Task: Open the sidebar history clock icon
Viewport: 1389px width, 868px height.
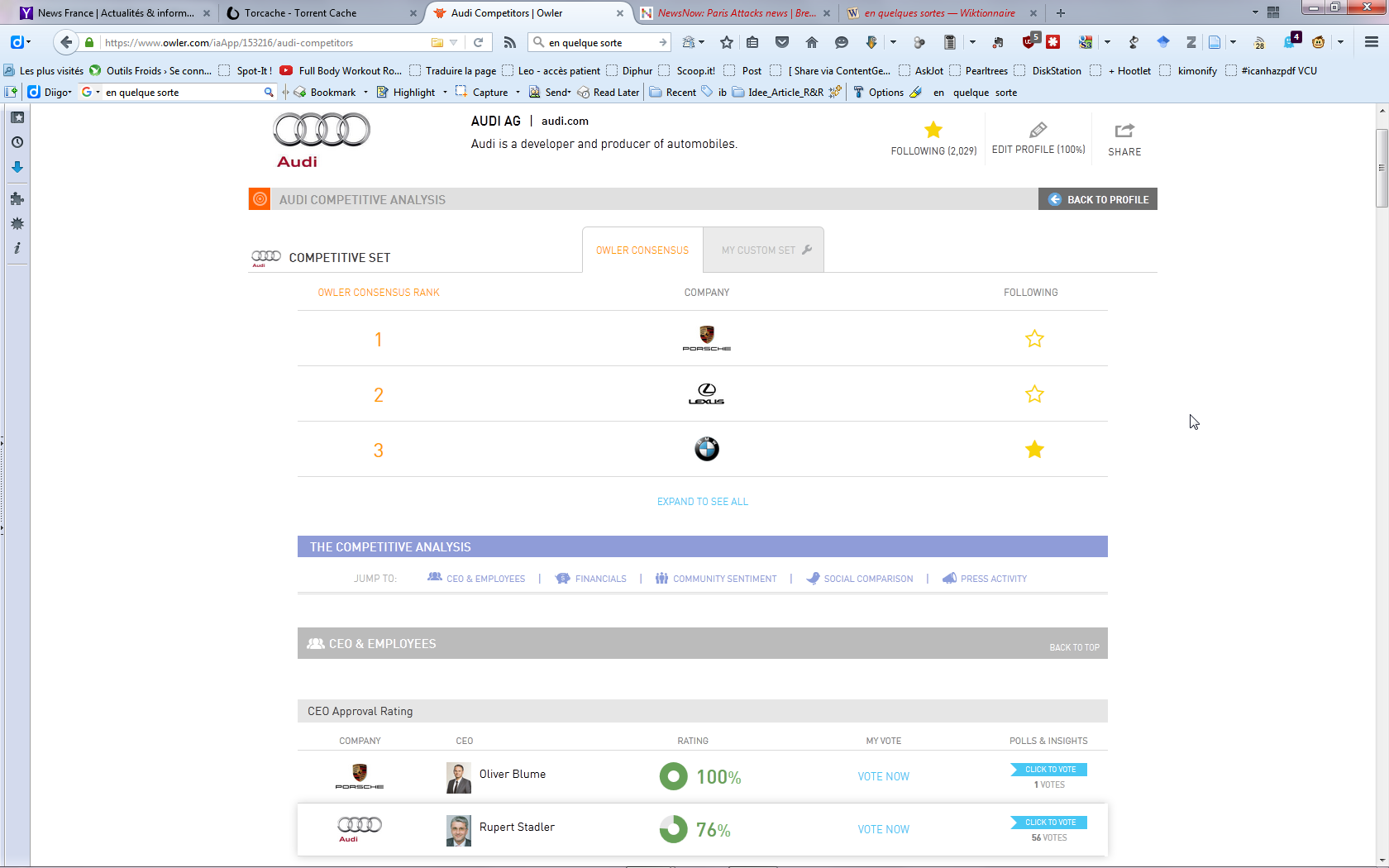Action: click(17, 142)
